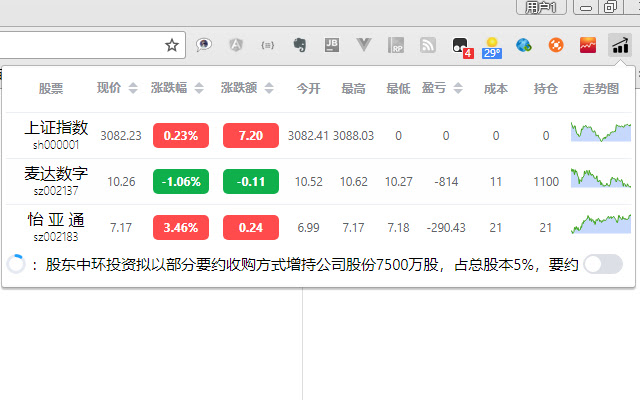Viewport: 640px width, 400px height.
Task: Click the 0.24 change amount badge
Action: [x=251, y=228]
